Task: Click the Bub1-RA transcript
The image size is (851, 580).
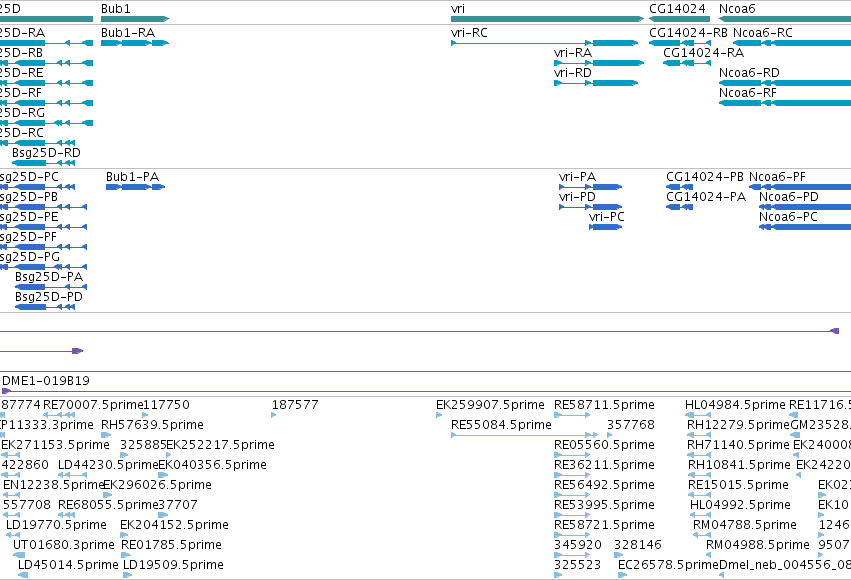Action: [135, 43]
